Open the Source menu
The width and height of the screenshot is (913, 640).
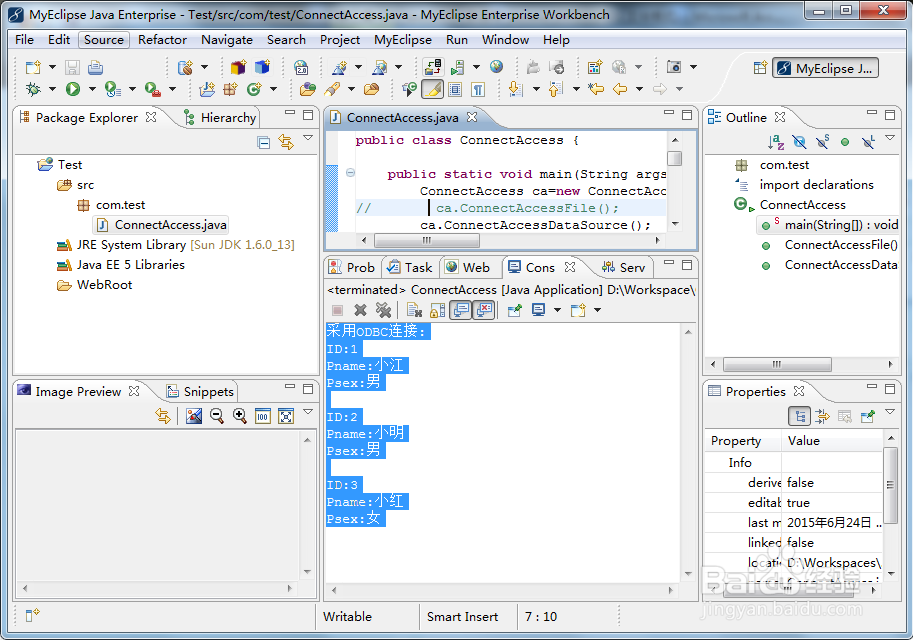point(103,40)
